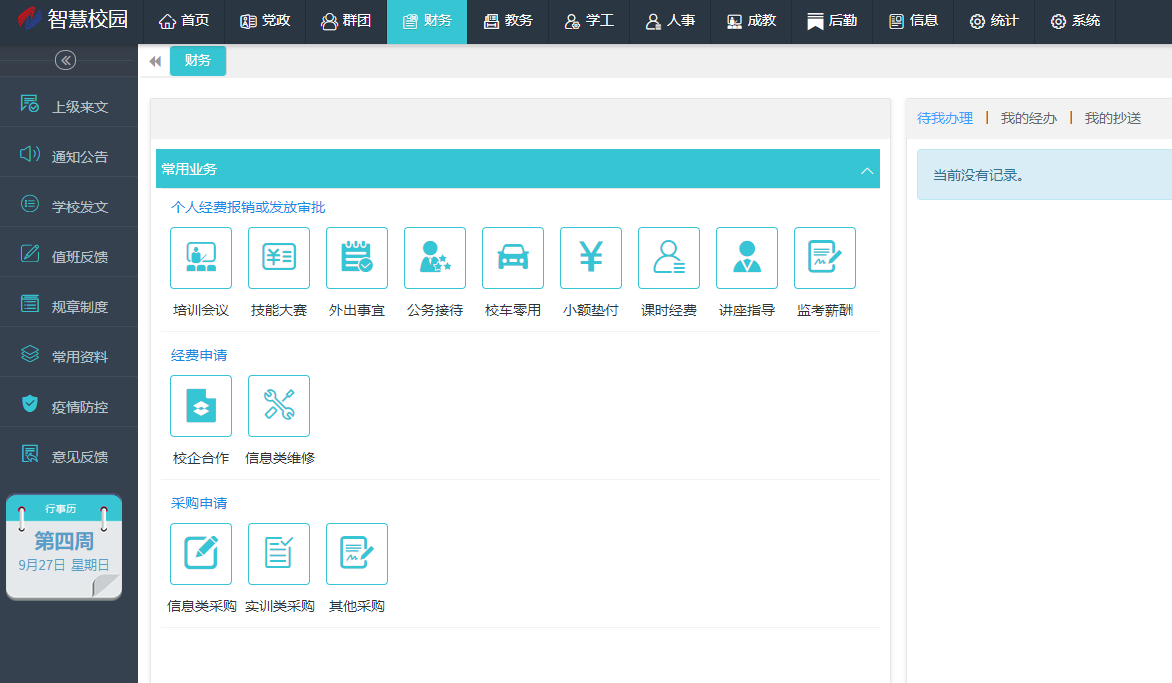Click the 行事历 calendar widget
Viewport: 1172px width, 683px height.
(64, 547)
